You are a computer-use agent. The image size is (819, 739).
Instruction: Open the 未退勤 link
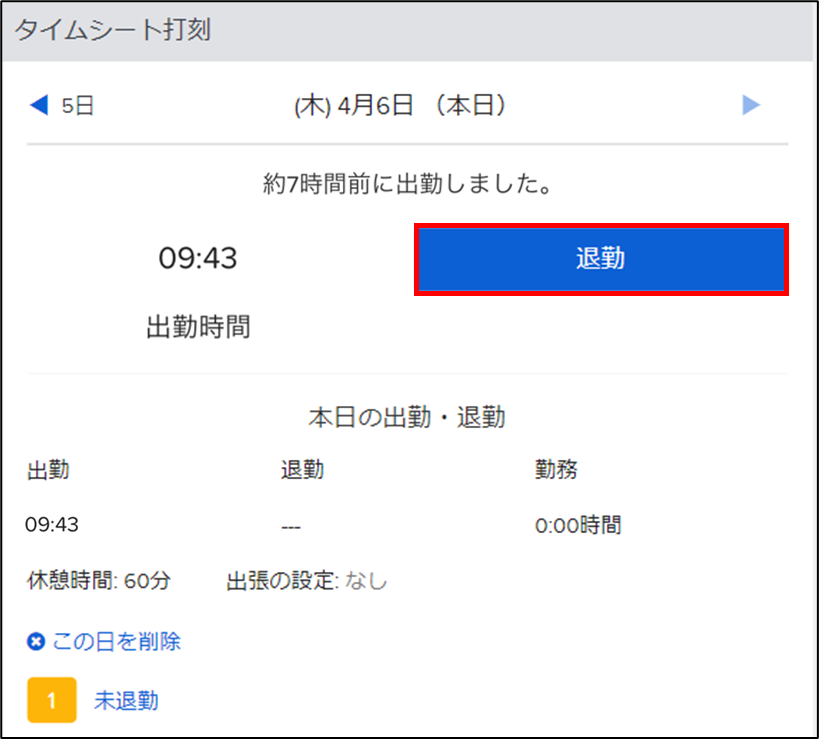pyautogui.click(x=126, y=700)
